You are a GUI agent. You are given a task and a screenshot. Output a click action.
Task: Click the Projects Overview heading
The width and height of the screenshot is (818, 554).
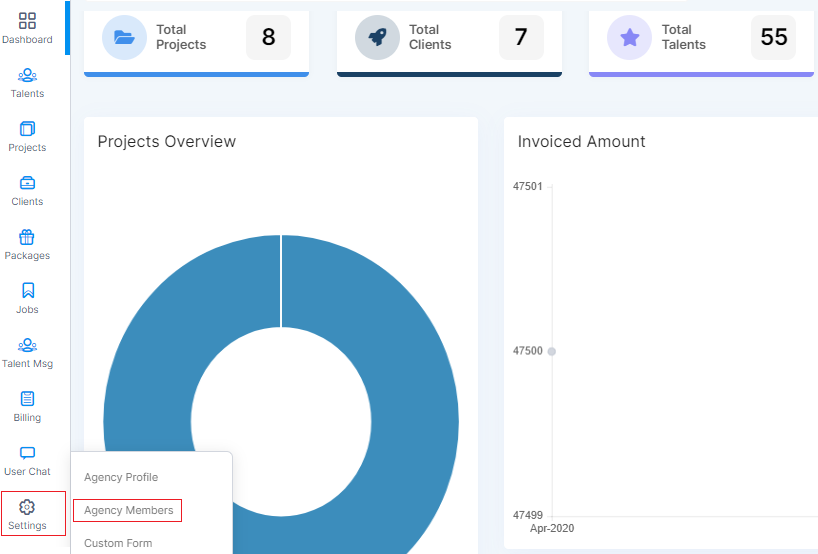(166, 141)
